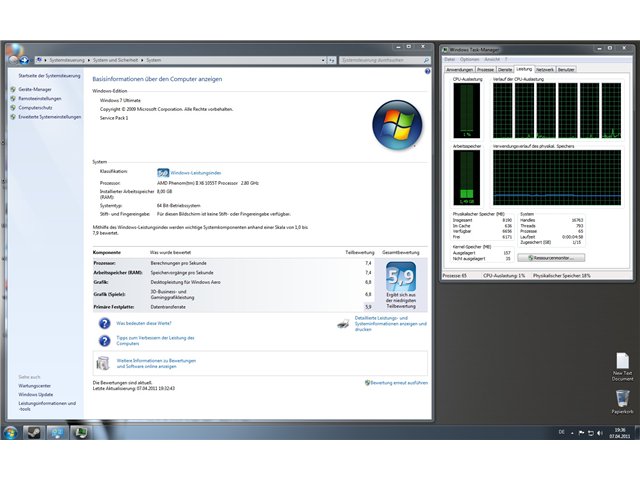
Task: Click 'Prozesse: 65' in Task Manager status bar
Action: pos(454,276)
